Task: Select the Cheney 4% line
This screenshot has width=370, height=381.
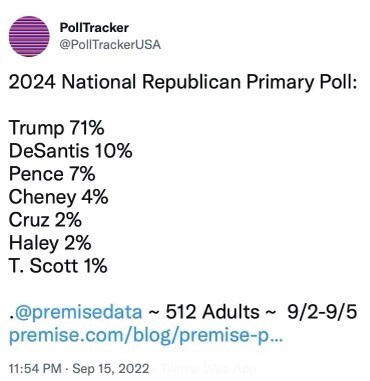Action: pyautogui.click(x=59, y=197)
